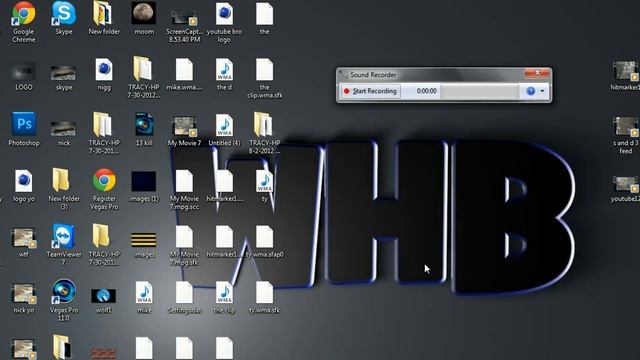Select the wolf1 image icon
The height and width of the screenshot is (360, 640).
pos(103,296)
